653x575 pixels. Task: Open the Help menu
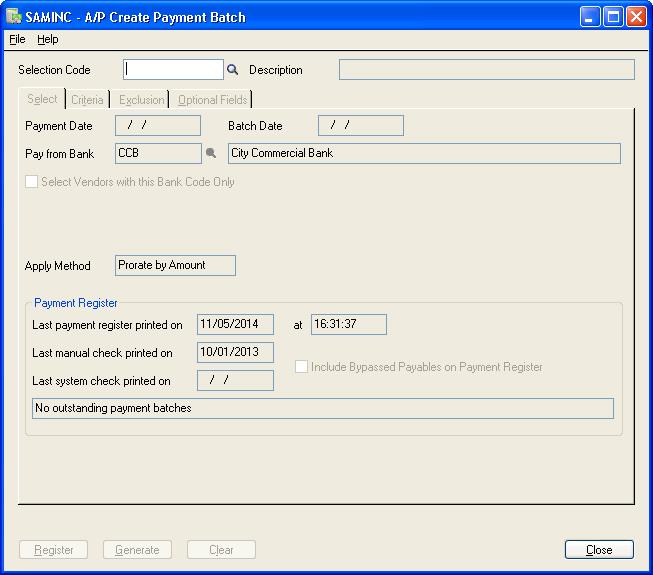click(x=47, y=39)
